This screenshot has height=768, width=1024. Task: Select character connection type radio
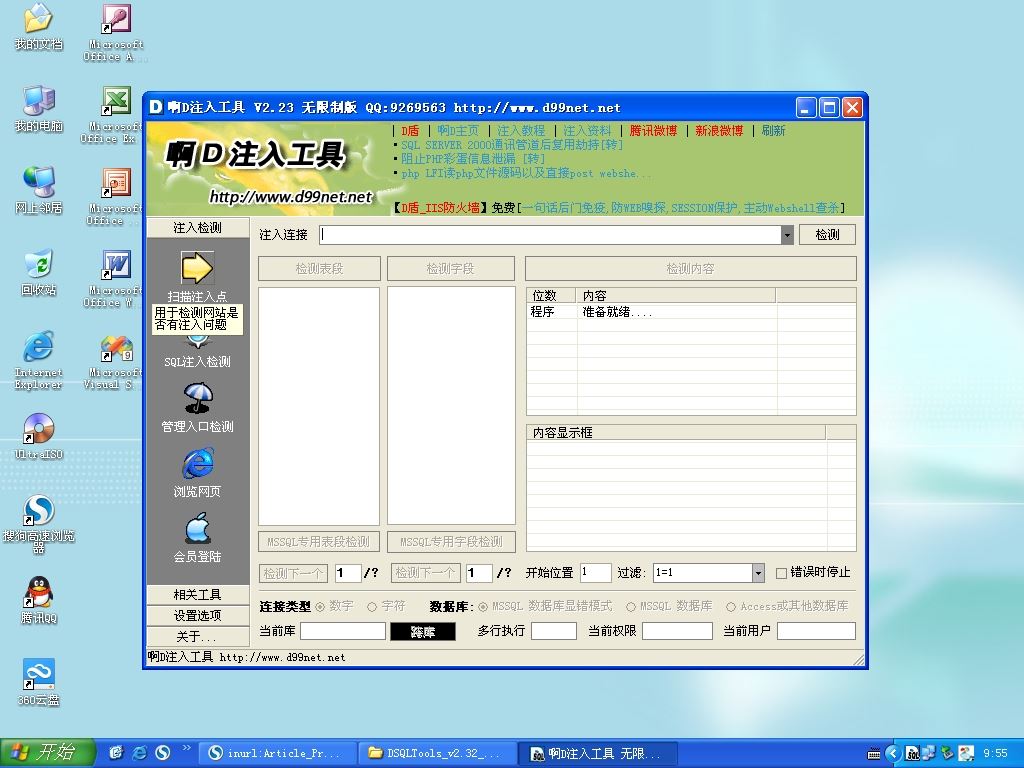pyautogui.click(x=372, y=607)
